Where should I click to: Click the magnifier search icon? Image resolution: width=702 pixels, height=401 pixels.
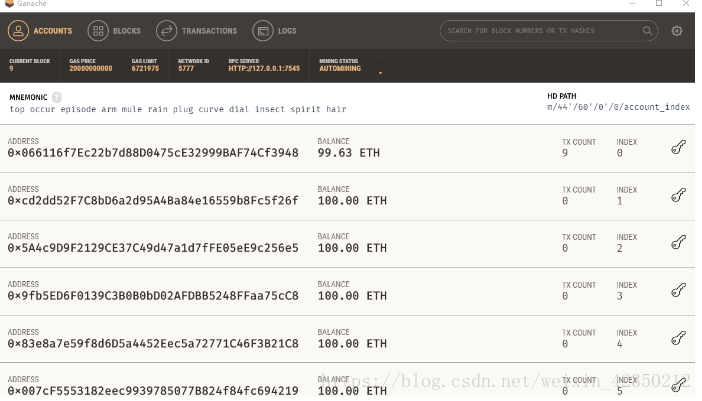tap(647, 31)
